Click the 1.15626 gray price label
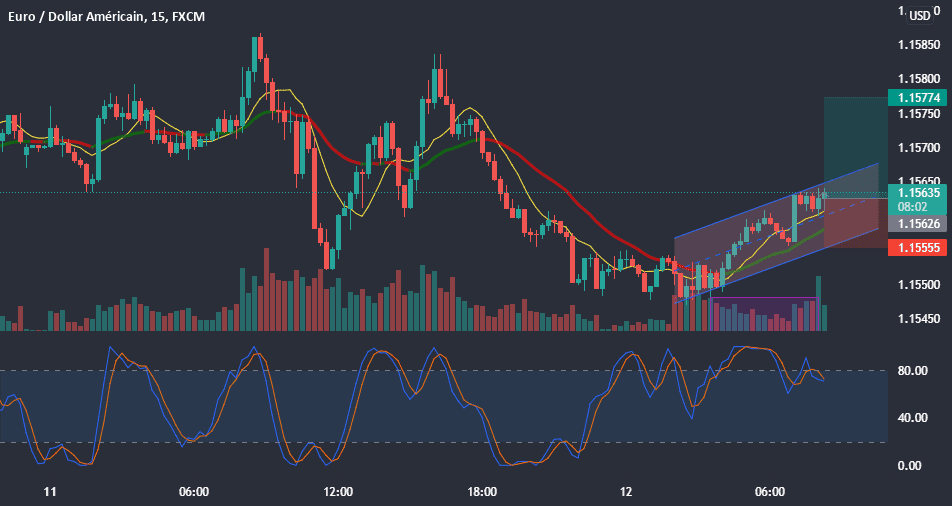The height and width of the screenshot is (506, 952). tap(917, 224)
